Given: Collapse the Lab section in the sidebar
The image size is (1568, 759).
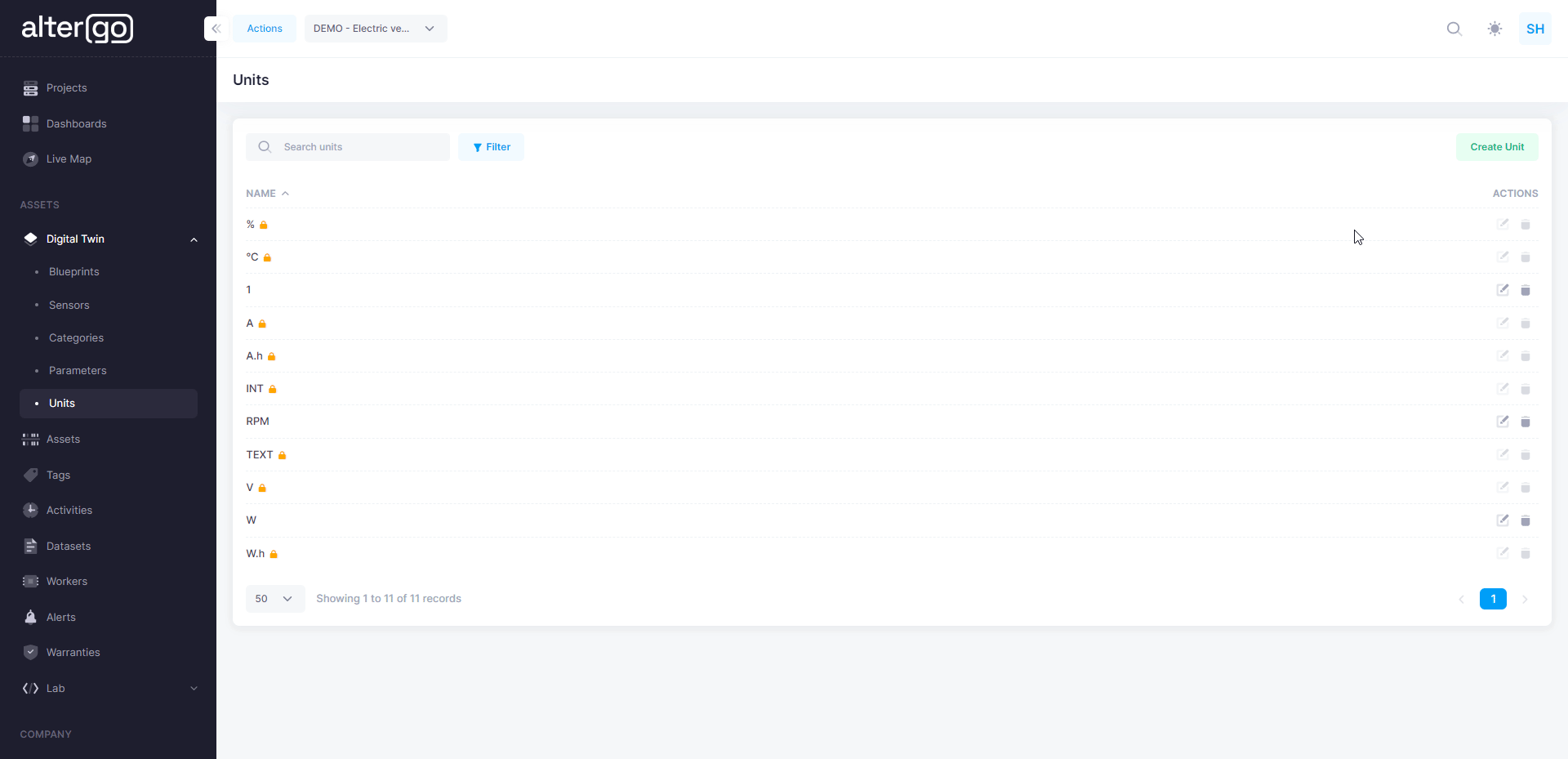Looking at the screenshot, I should (194, 688).
